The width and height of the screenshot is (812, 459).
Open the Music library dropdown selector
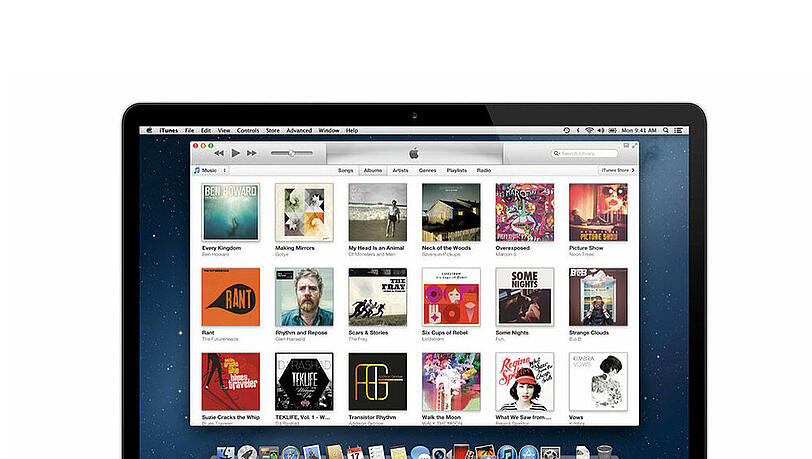(x=210, y=170)
